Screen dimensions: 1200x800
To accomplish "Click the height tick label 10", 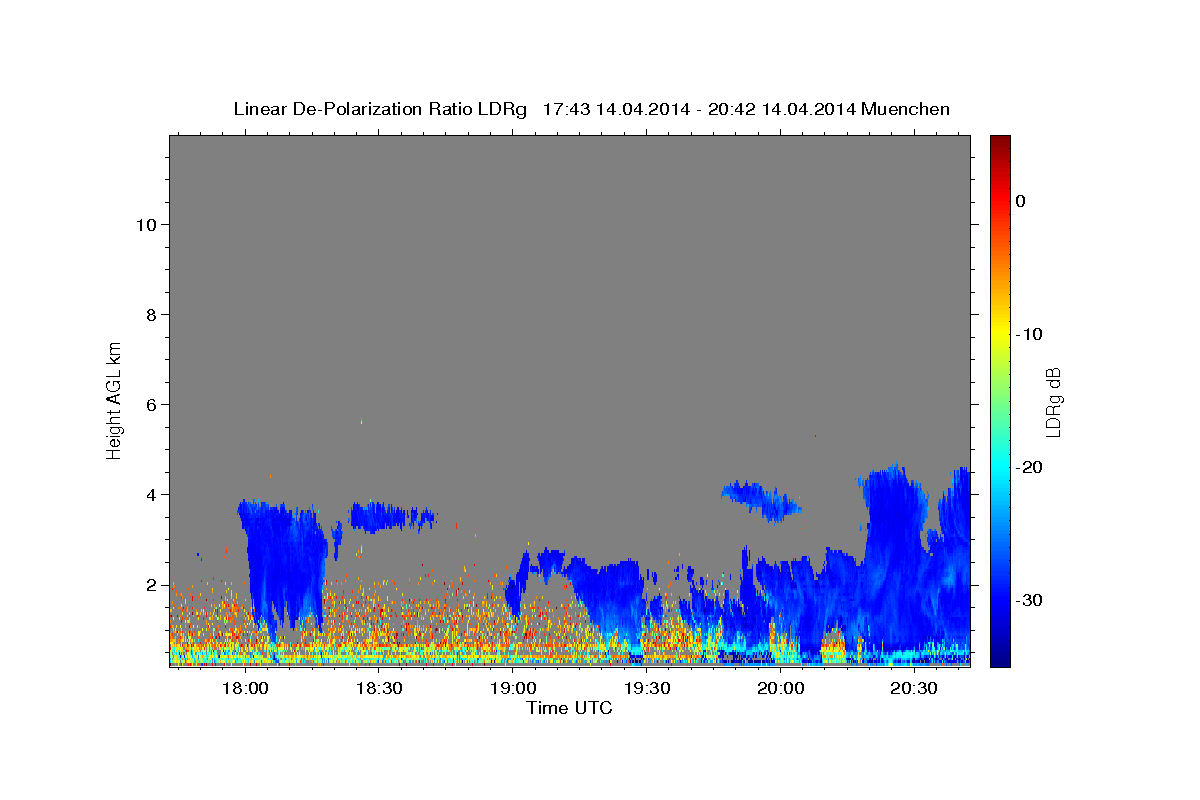I will click(145, 224).
